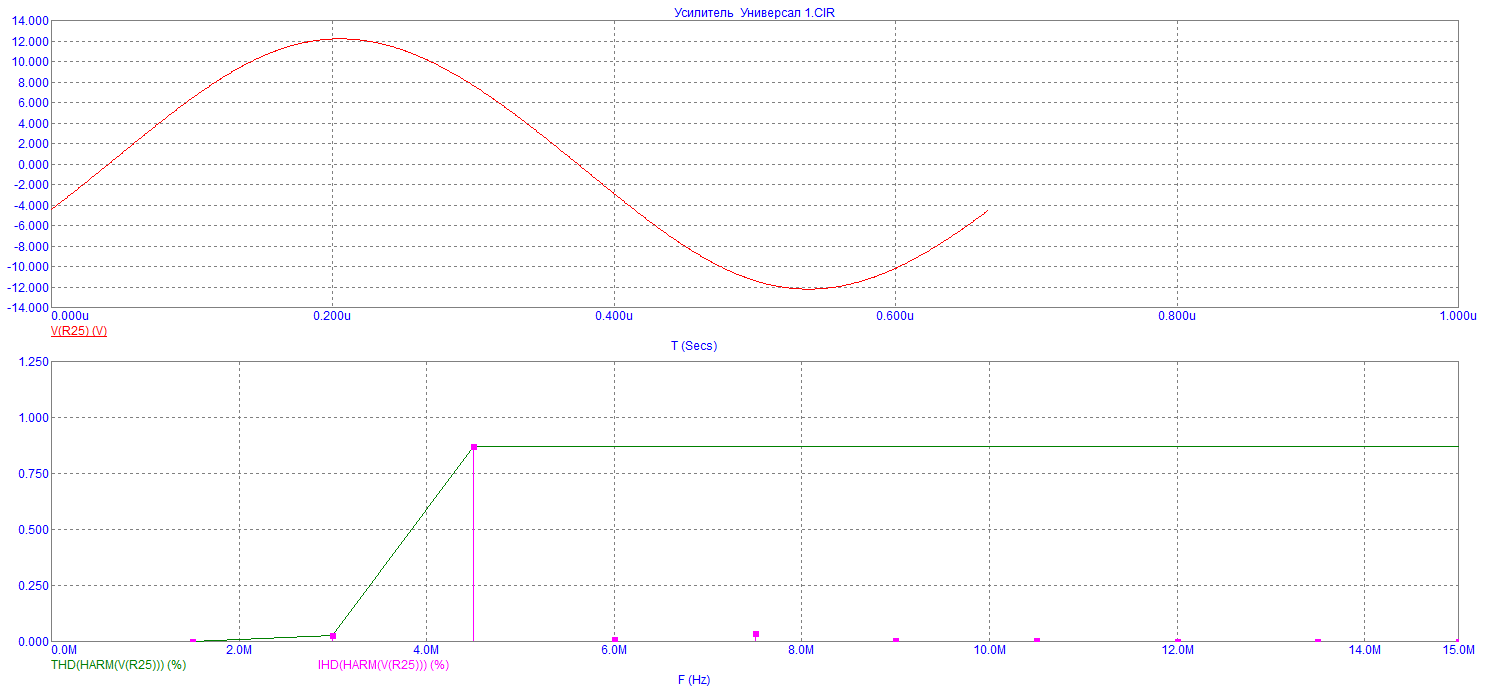The width and height of the screenshot is (1490, 700).
Task: Click the magenta harmonic marker at 4.5M peak
Action: coord(474,447)
